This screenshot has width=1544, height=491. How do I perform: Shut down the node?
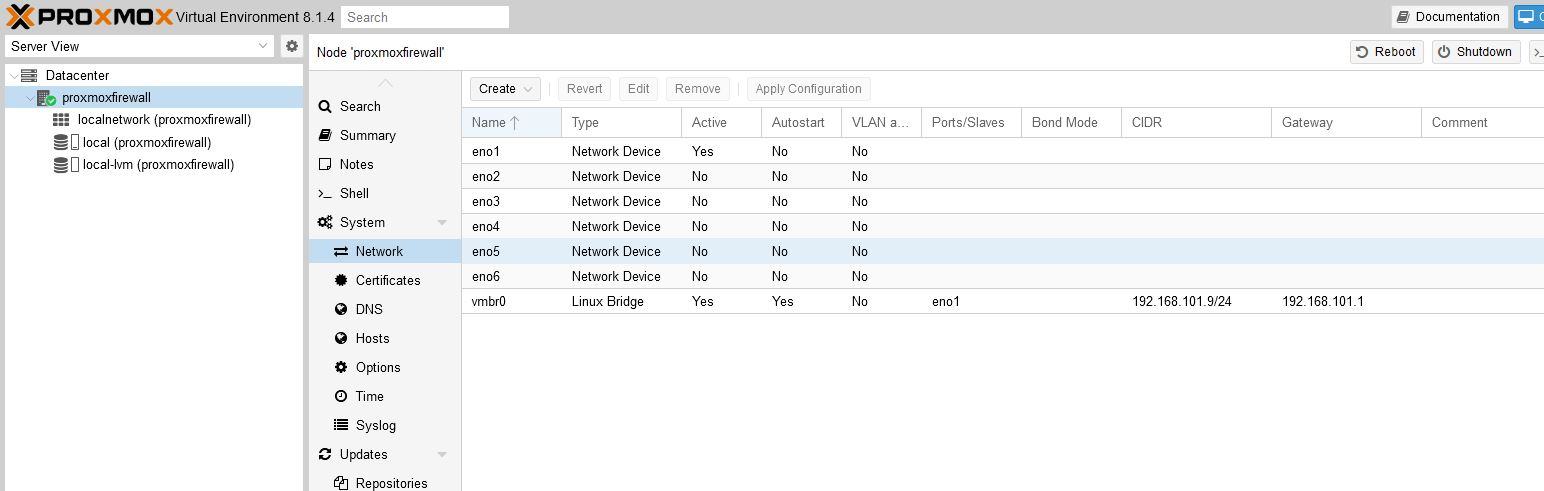point(1476,52)
